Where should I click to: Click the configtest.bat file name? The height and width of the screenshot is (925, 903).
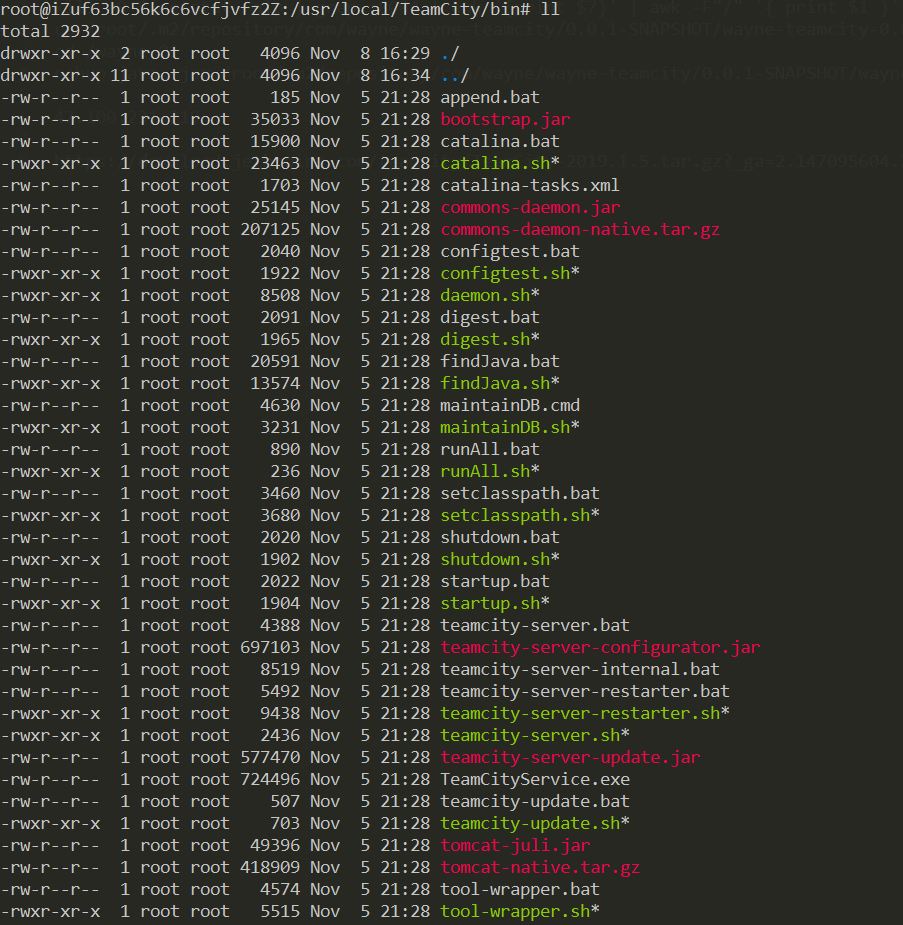pyautogui.click(x=510, y=251)
